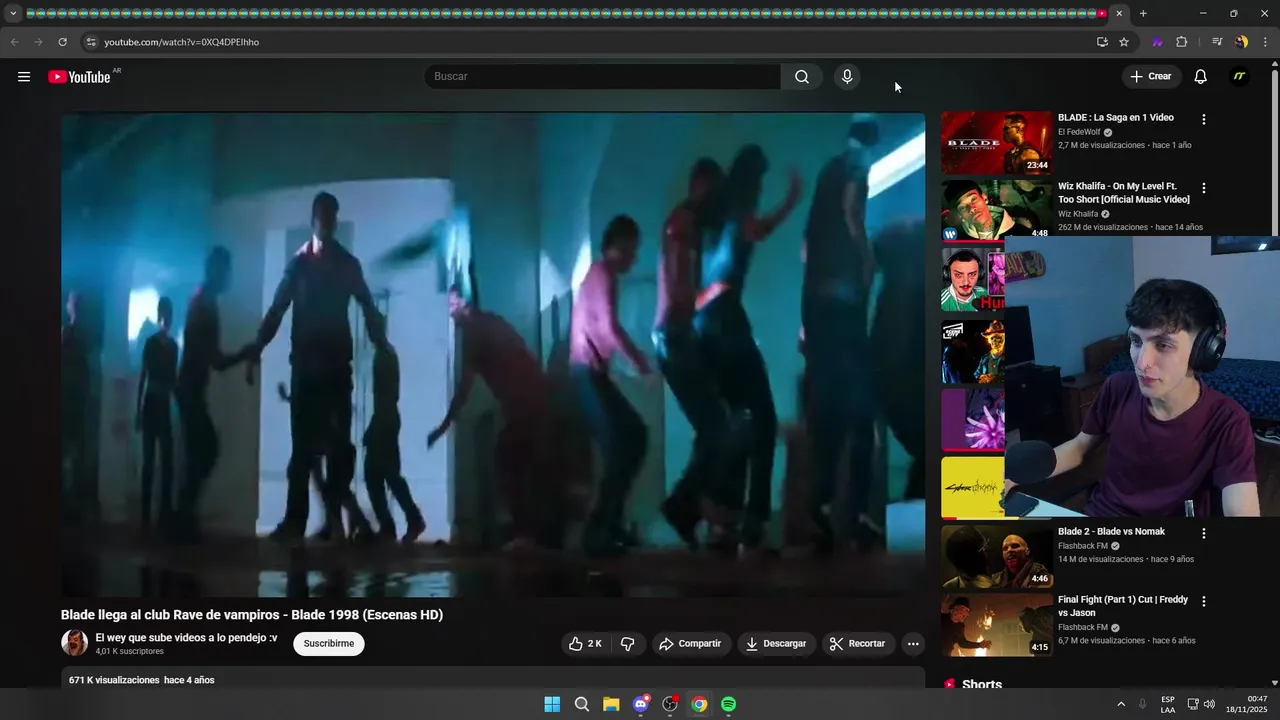Open the YouTube account avatar menu
Image resolution: width=1280 pixels, height=720 pixels.
[x=1239, y=77]
